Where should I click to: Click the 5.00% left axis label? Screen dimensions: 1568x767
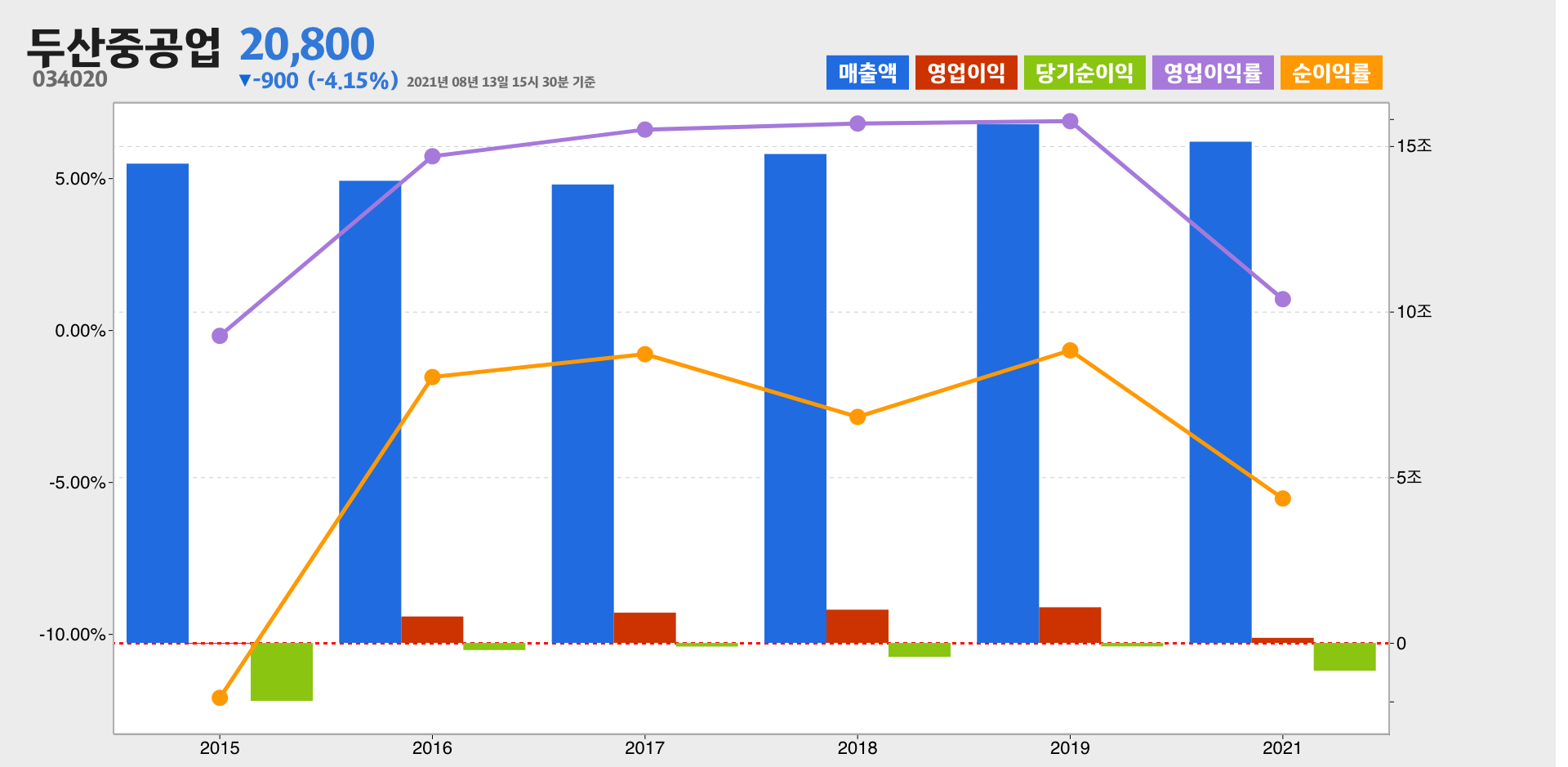click(80, 179)
